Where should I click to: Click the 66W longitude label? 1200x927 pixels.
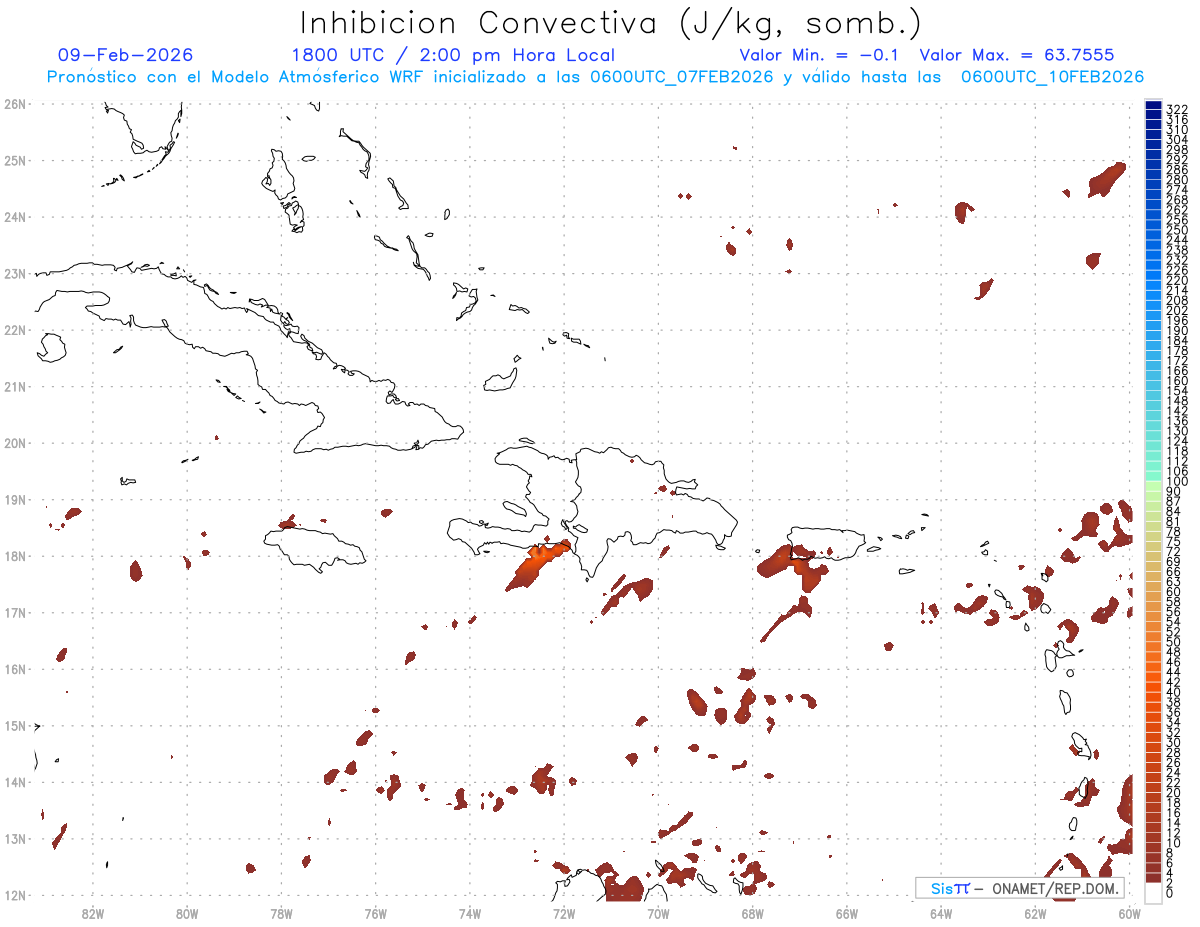[x=847, y=913]
